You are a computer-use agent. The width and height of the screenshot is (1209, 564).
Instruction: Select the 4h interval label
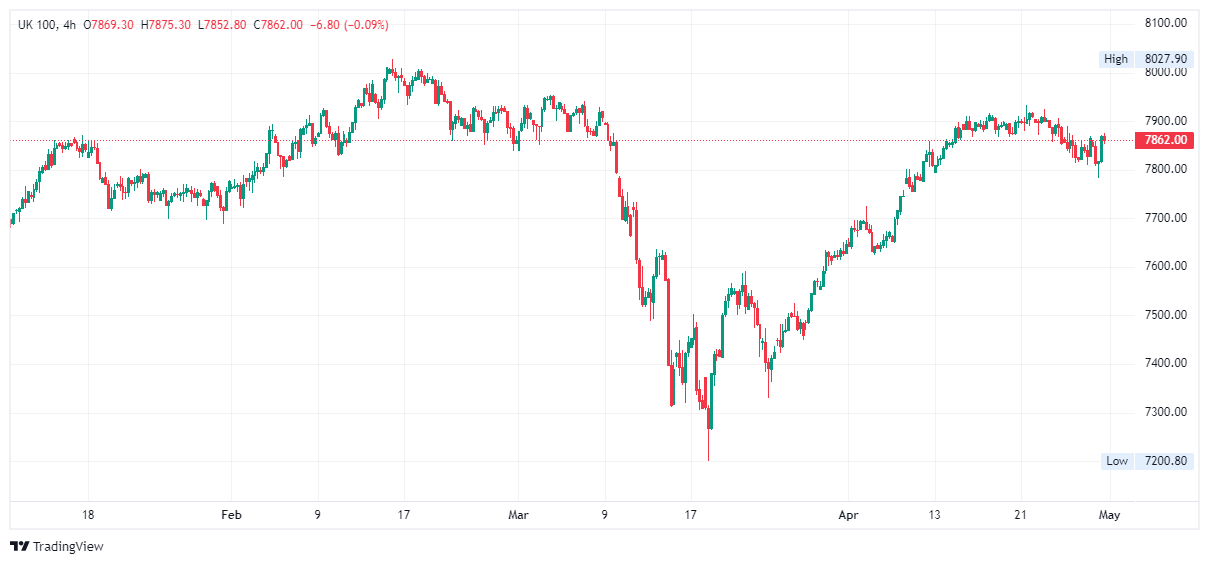coord(69,24)
